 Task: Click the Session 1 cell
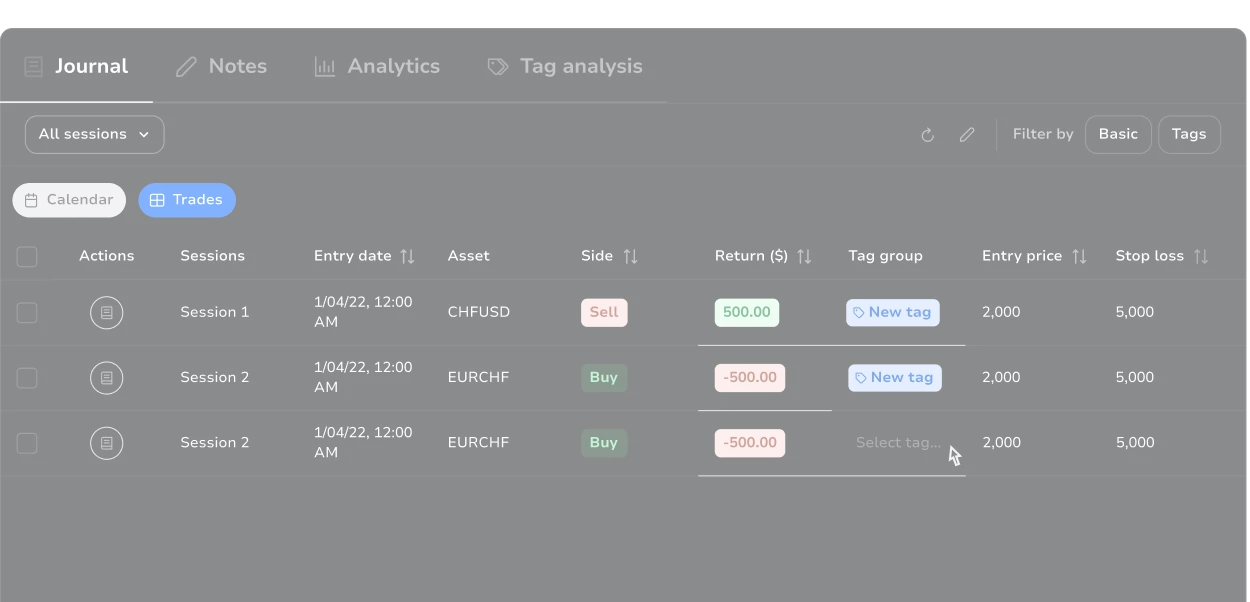[x=215, y=313]
